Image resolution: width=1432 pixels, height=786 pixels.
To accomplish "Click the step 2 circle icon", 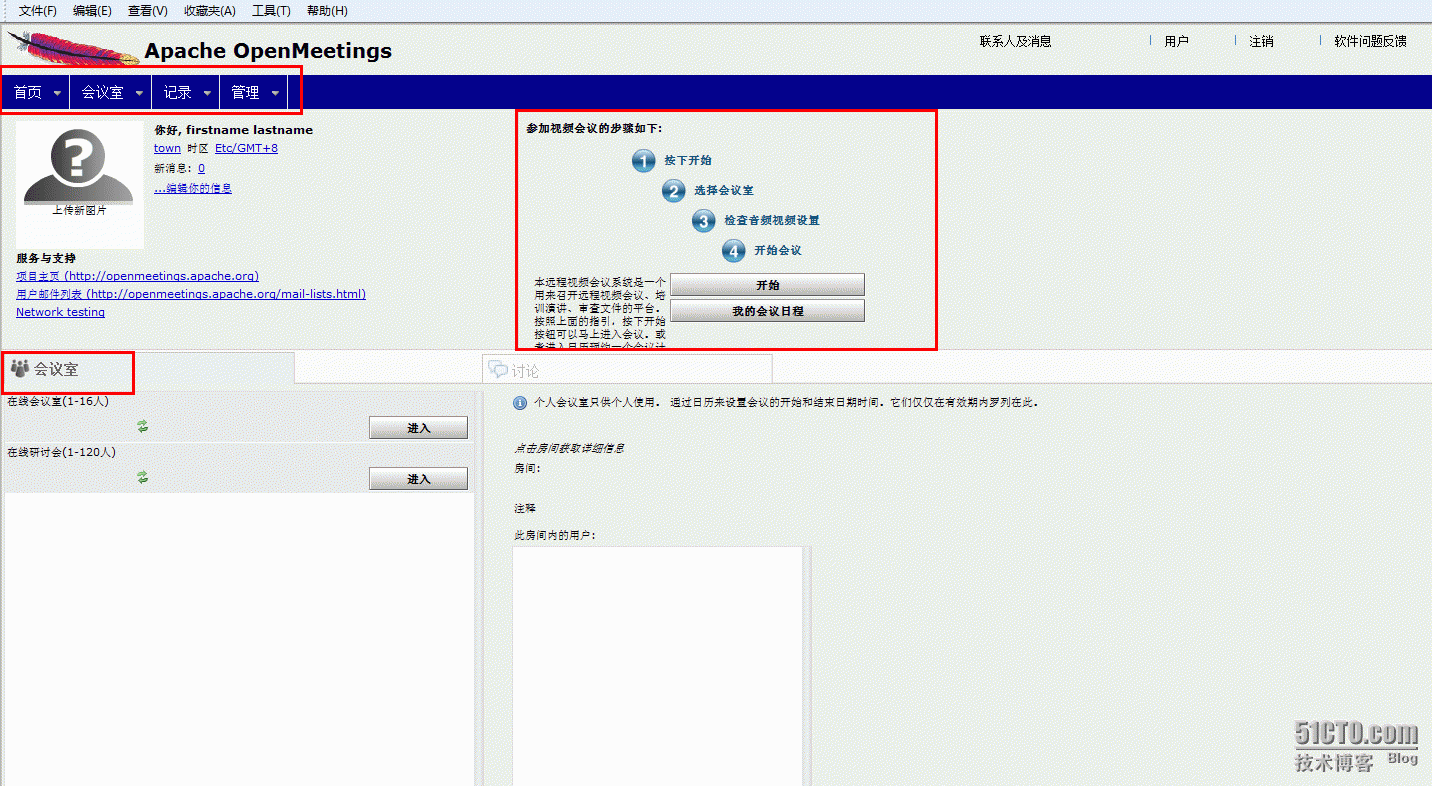I will click(674, 190).
